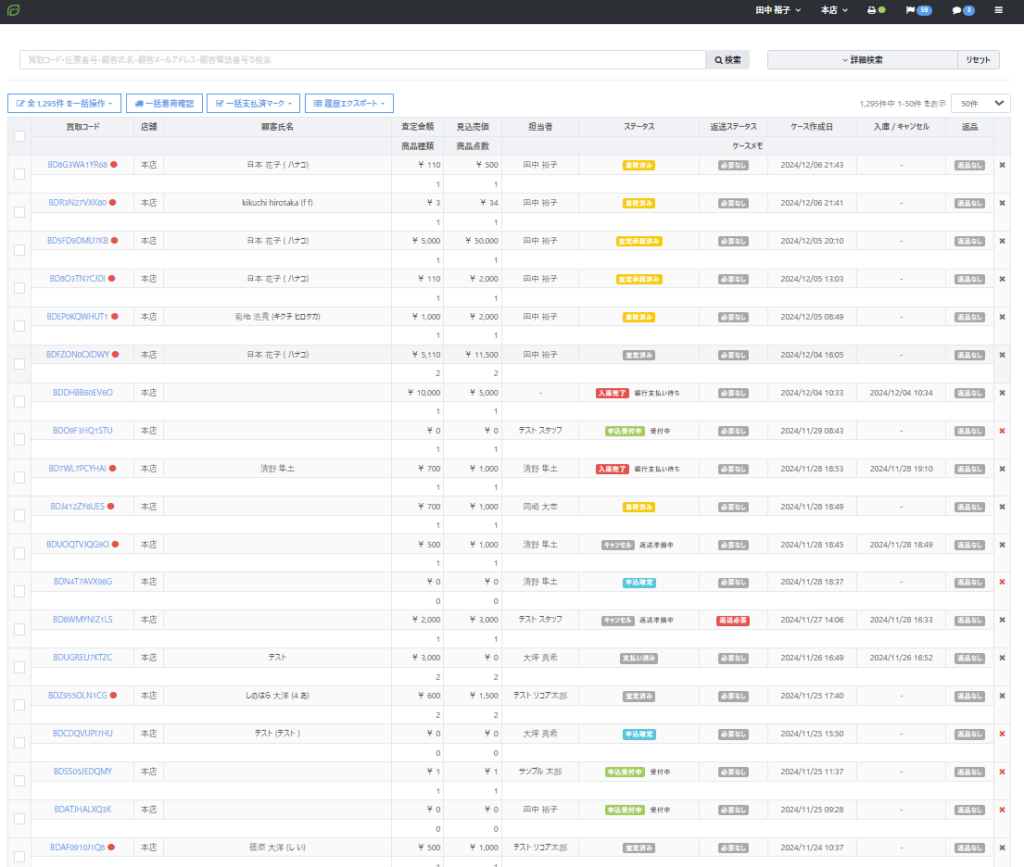Click delete X icon for row BD8G3WA1YR68

[x=1002, y=164]
